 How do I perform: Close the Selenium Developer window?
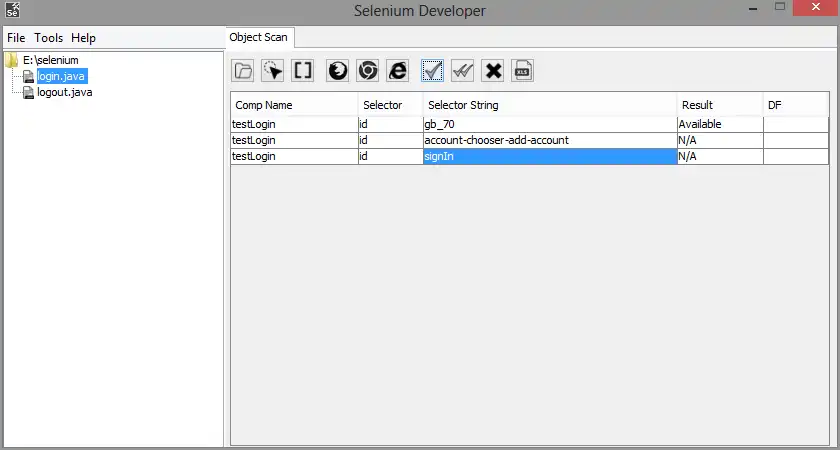click(x=816, y=8)
